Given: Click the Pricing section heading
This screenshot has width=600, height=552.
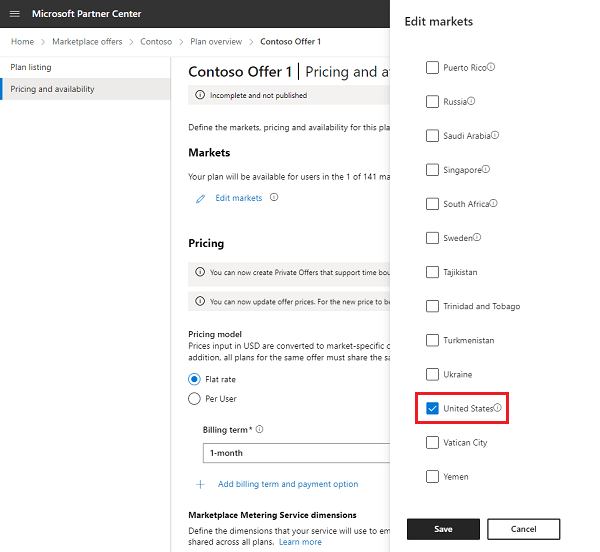Looking at the screenshot, I should tap(206, 243).
